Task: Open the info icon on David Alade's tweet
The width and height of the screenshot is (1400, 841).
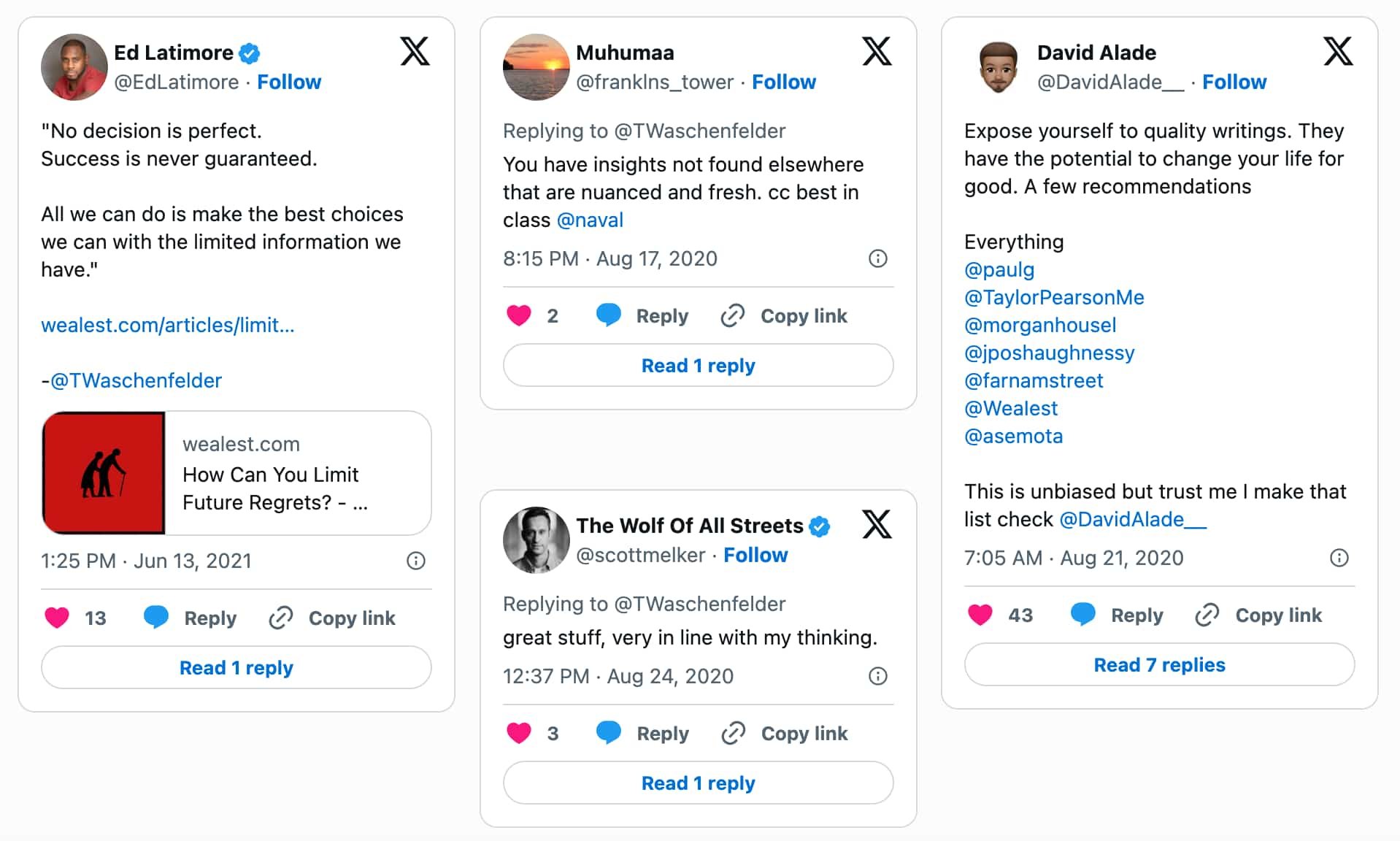Action: point(1339,558)
